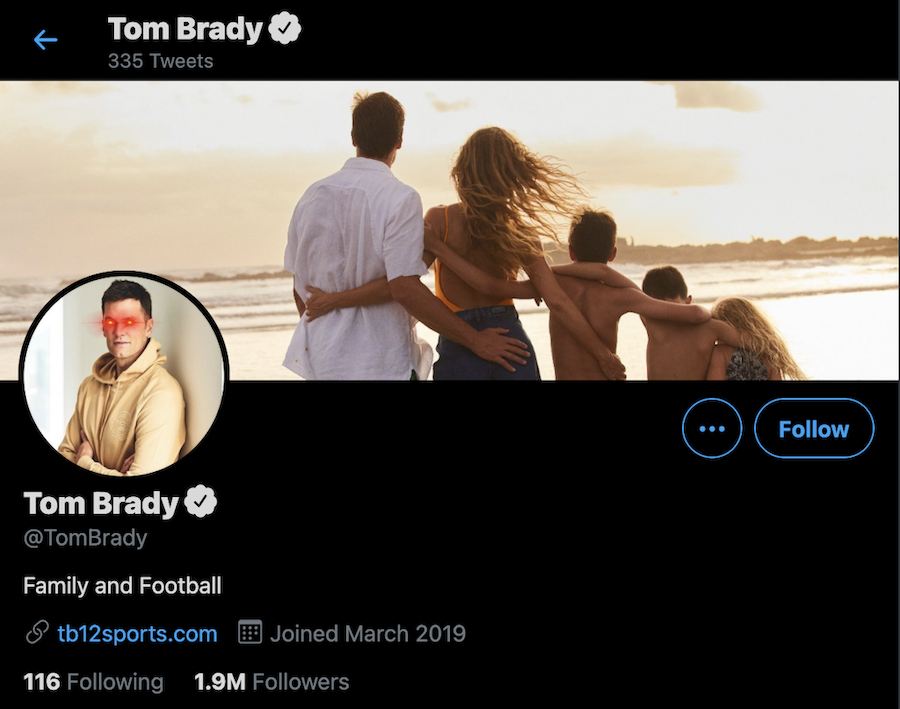
Task: Click verified badge beside header title
Action: (287, 29)
